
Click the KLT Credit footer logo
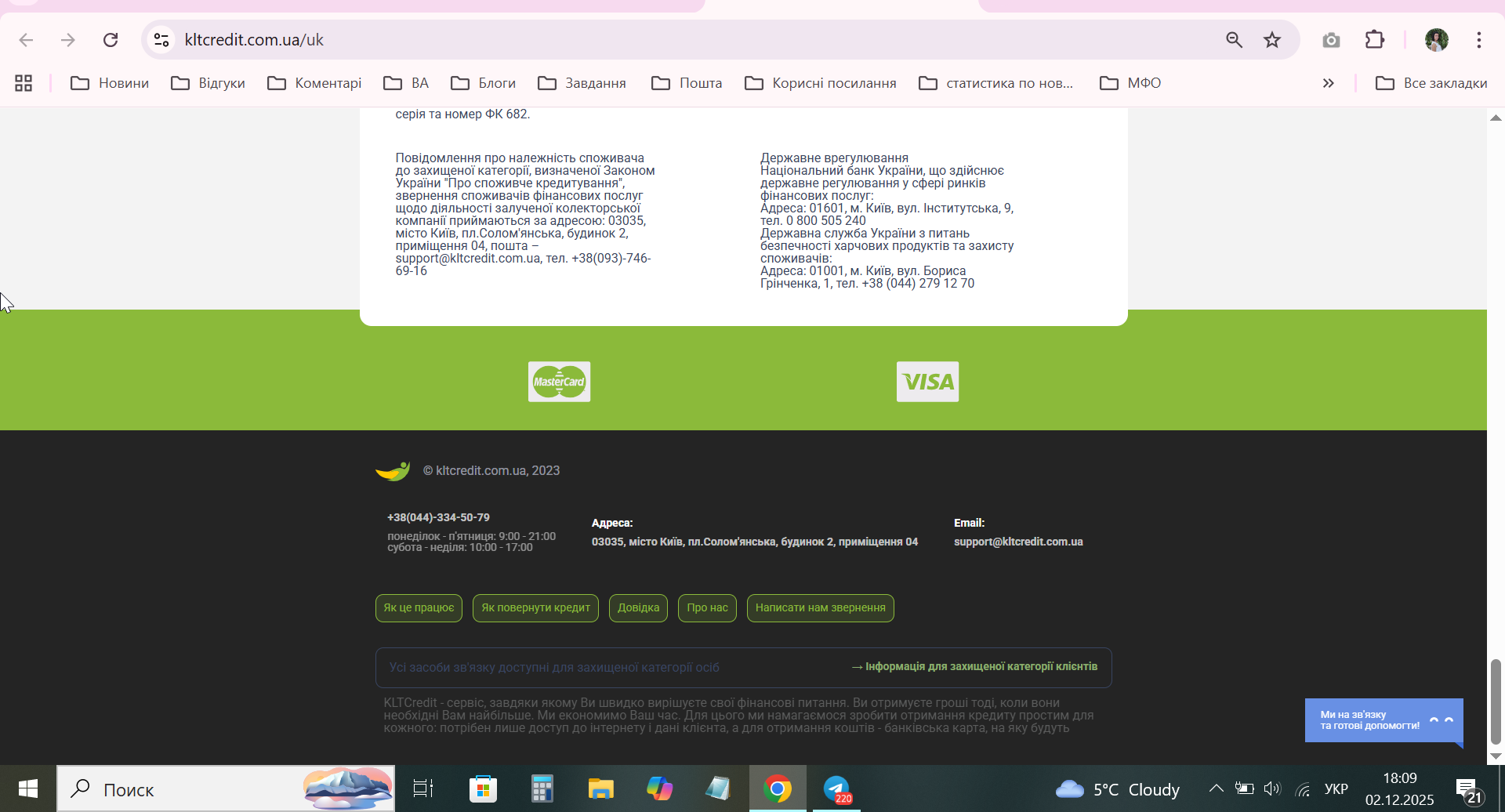point(393,471)
